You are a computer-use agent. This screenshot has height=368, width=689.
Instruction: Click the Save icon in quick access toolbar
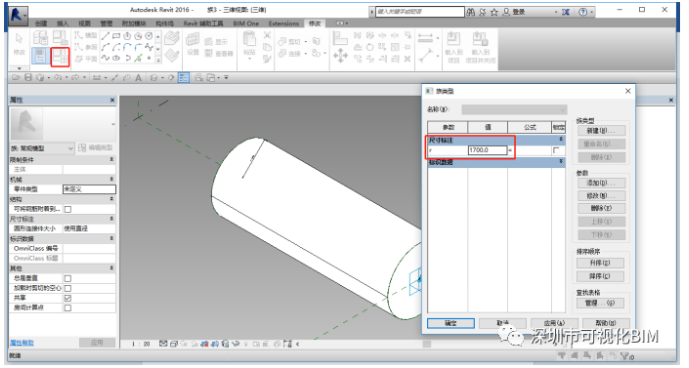(x=28, y=78)
